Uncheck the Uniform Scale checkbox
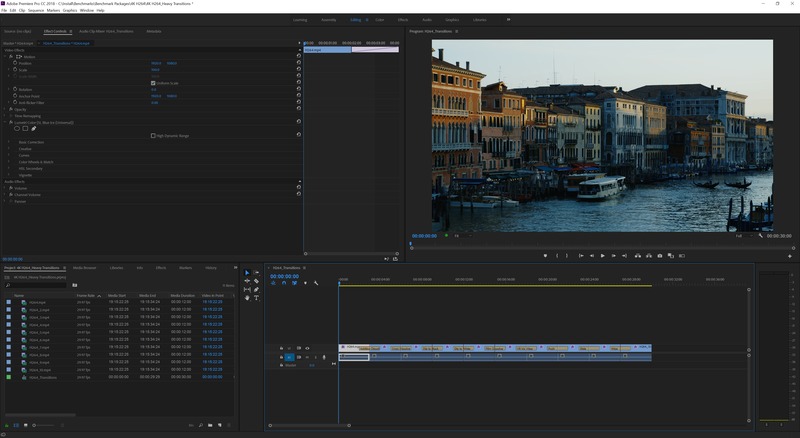This screenshot has width=800, height=438. (153, 83)
